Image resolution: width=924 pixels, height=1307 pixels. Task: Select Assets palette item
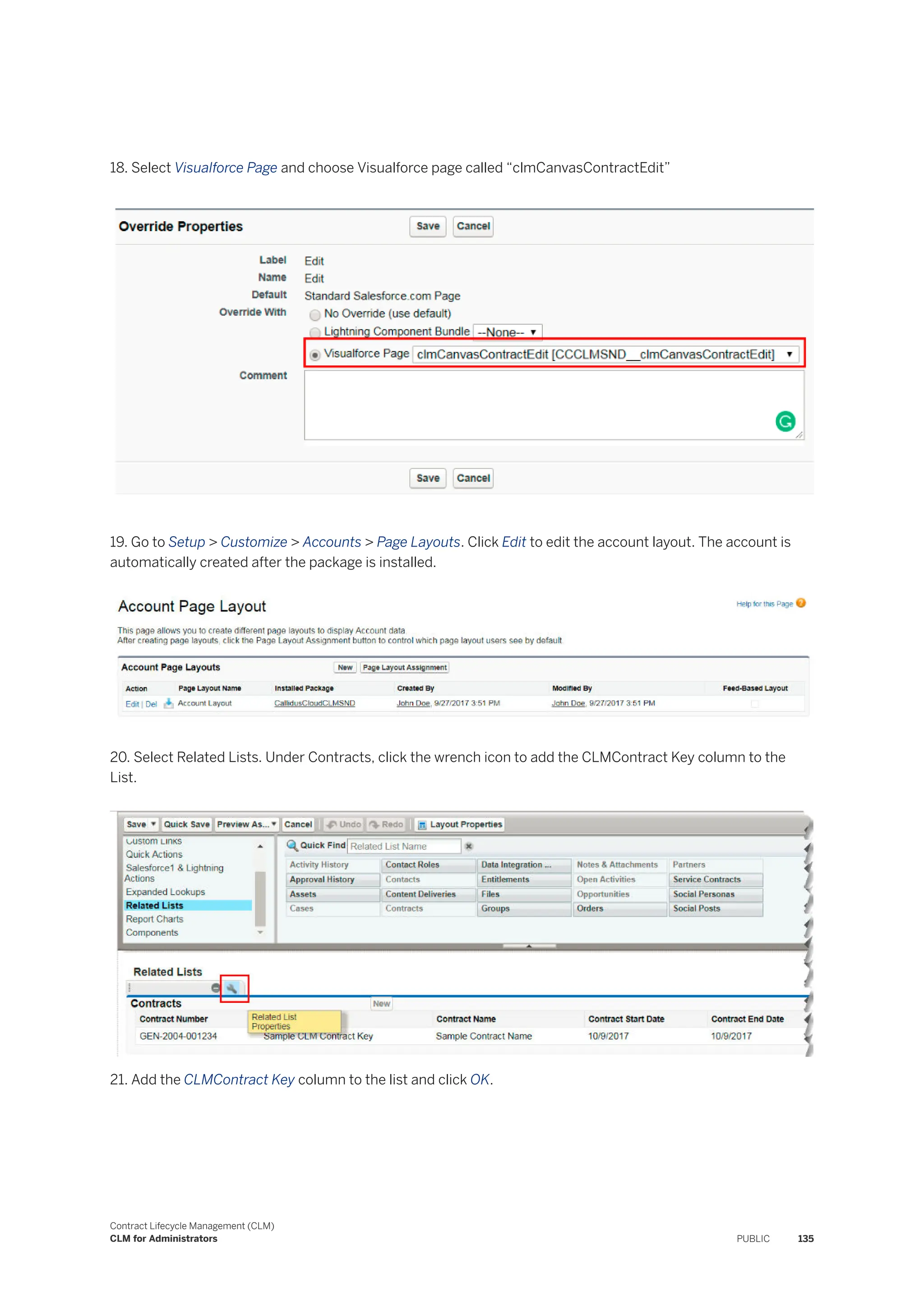click(x=333, y=895)
